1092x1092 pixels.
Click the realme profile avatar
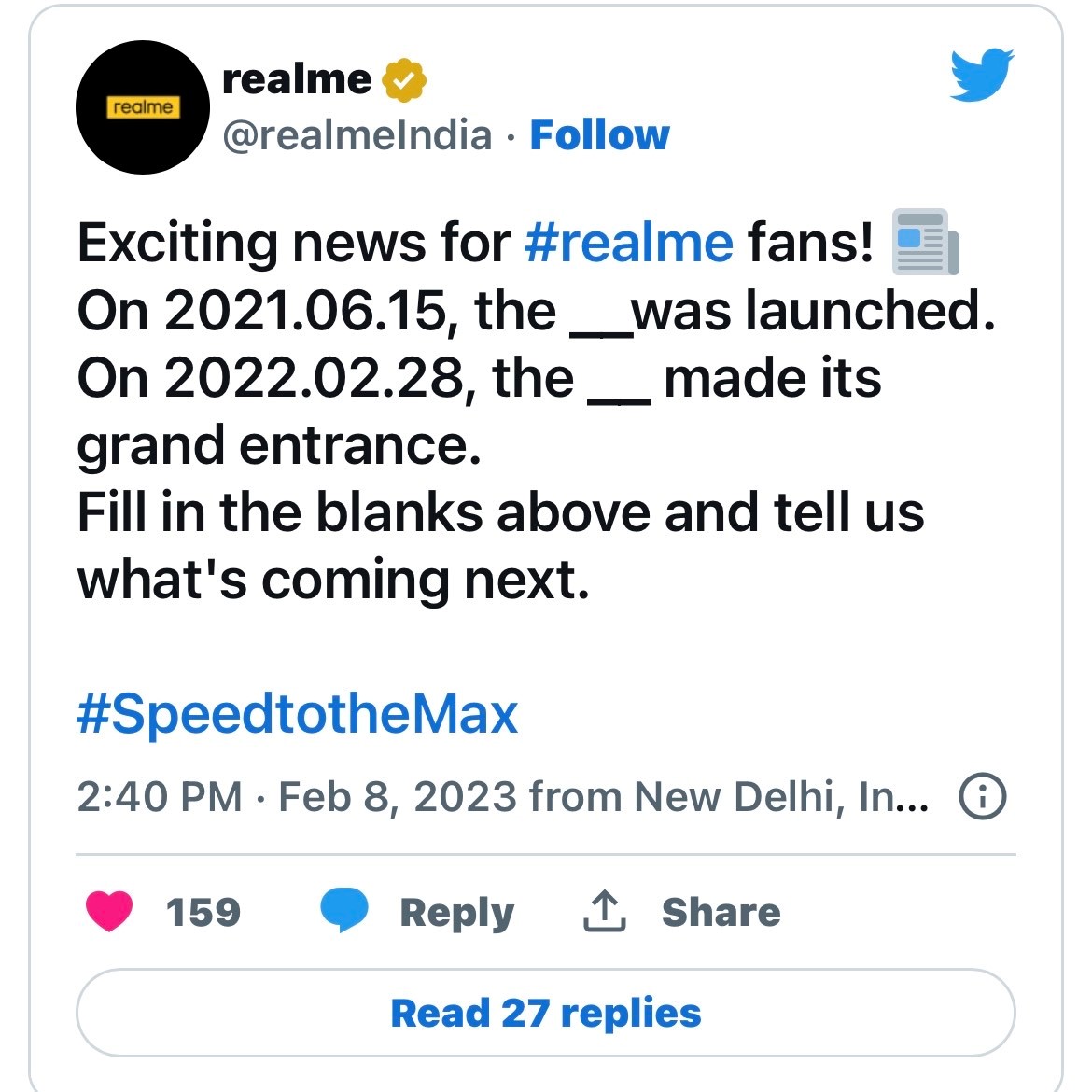(x=141, y=107)
